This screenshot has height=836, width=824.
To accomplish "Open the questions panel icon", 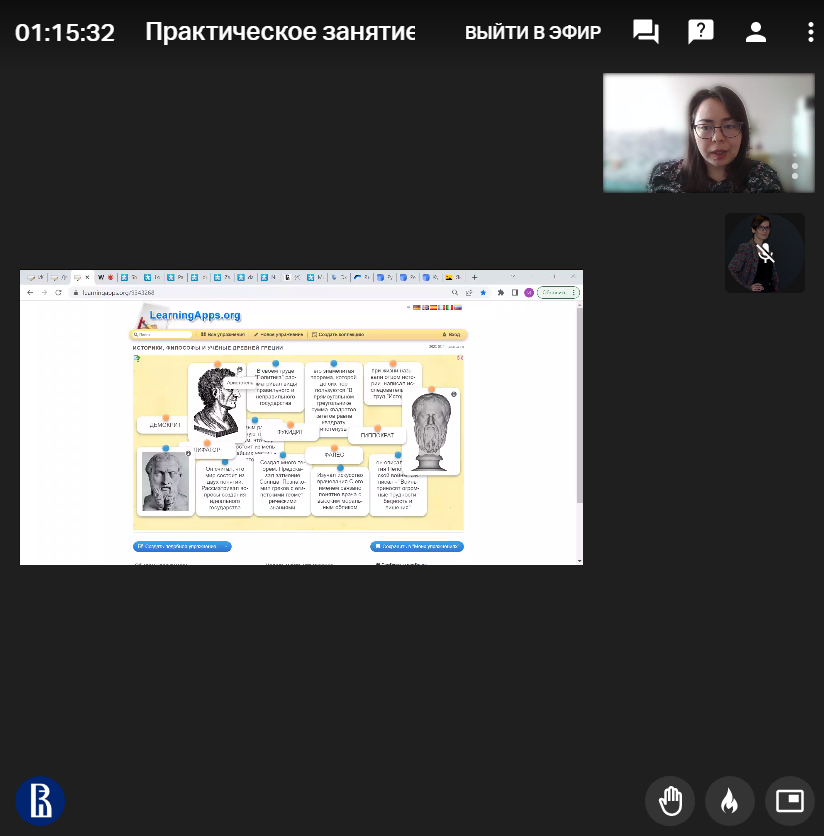I will pos(701,32).
